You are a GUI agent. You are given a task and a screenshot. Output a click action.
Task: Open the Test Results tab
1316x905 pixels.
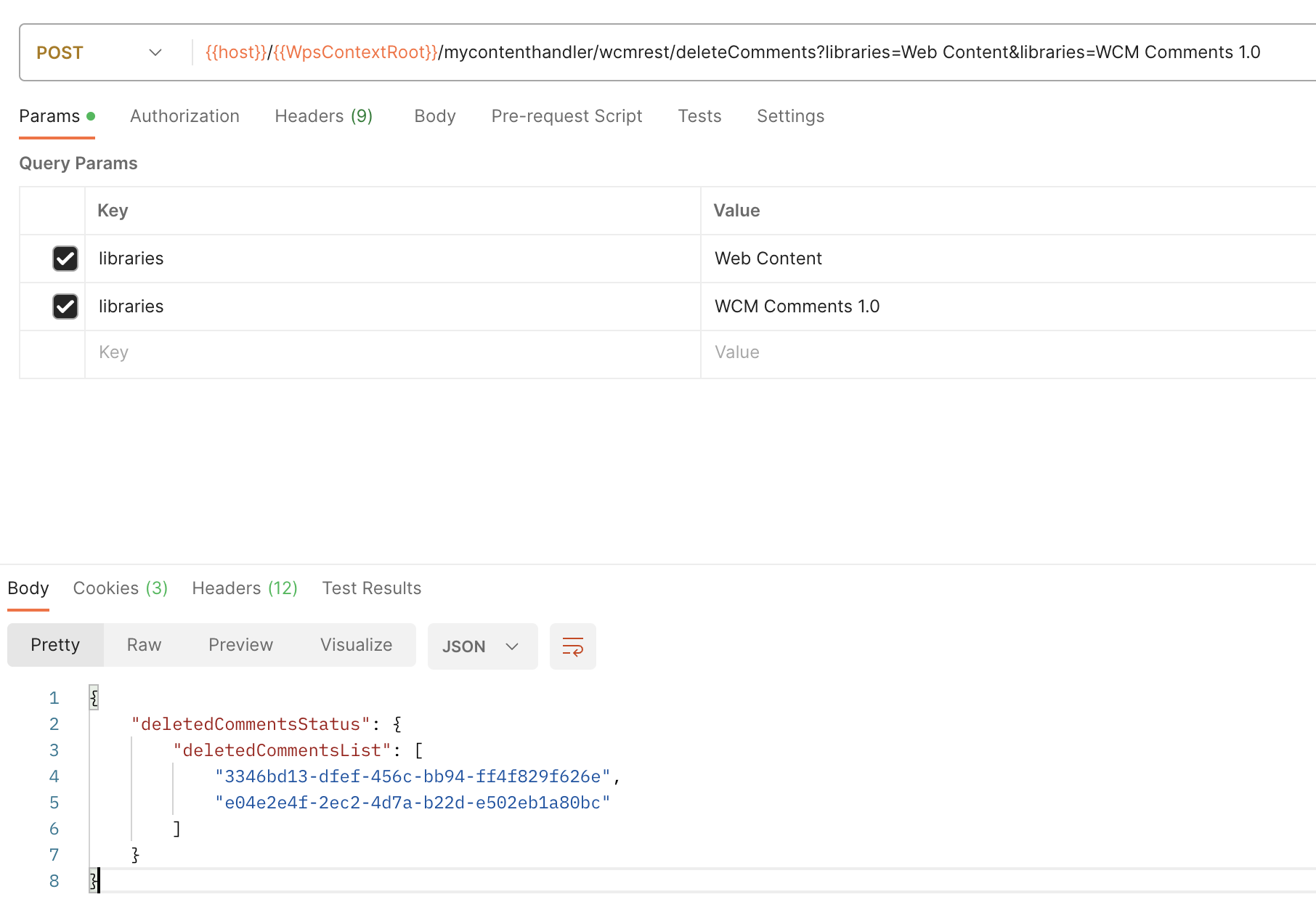pyautogui.click(x=371, y=588)
